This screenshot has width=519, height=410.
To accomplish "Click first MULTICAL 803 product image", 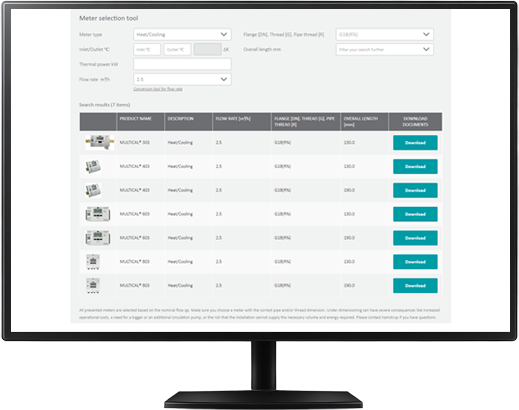I will click(93, 262).
